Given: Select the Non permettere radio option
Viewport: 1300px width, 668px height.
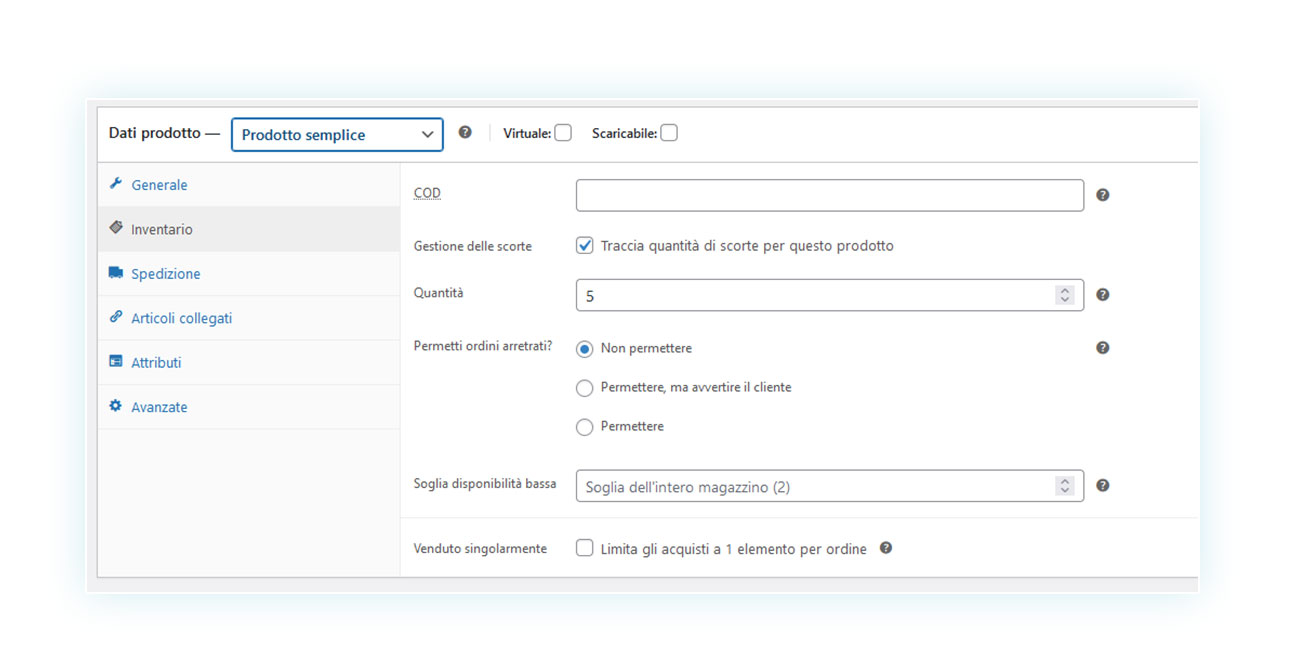Looking at the screenshot, I should (x=585, y=349).
